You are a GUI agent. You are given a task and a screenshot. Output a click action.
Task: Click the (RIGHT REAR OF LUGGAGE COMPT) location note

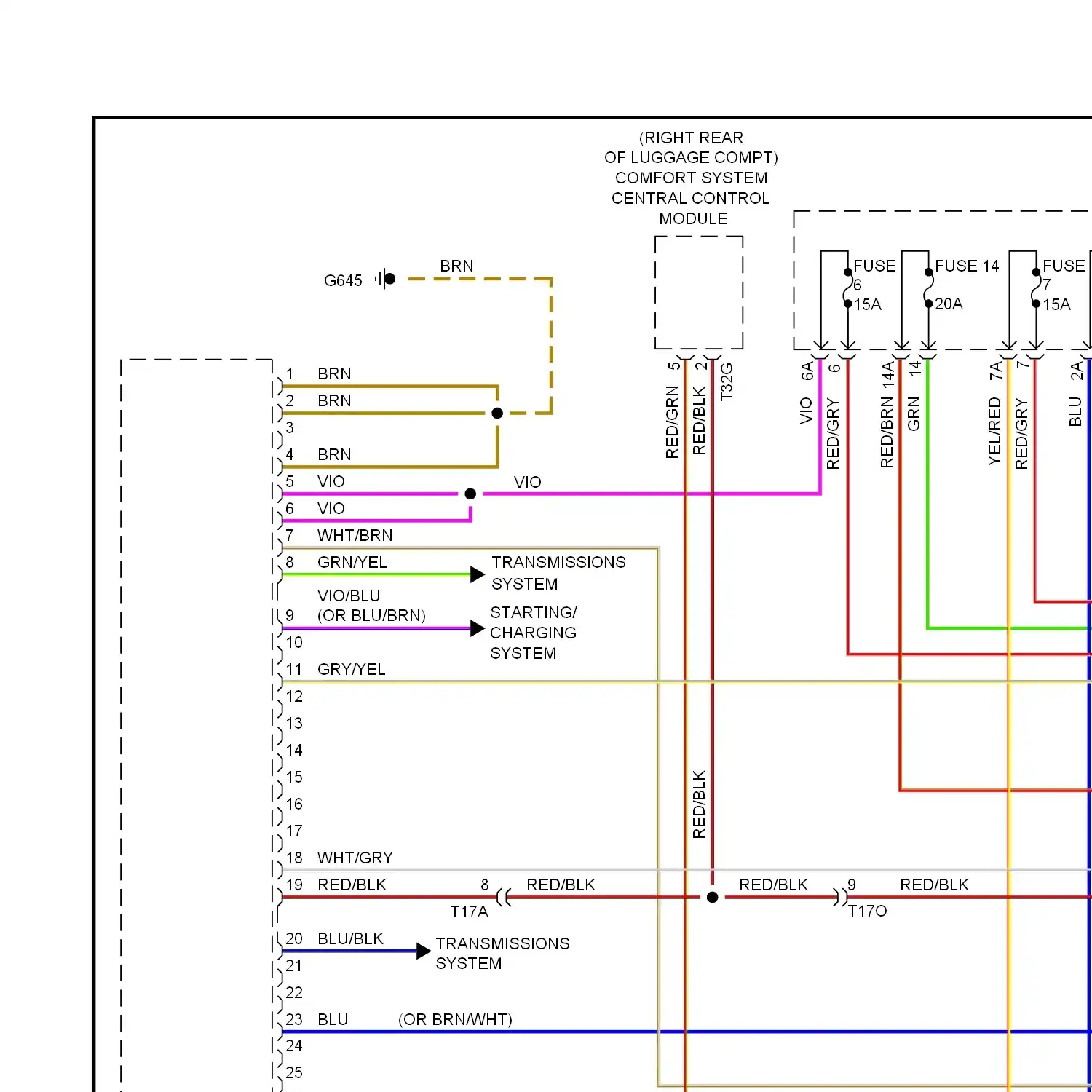coord(691,148)
